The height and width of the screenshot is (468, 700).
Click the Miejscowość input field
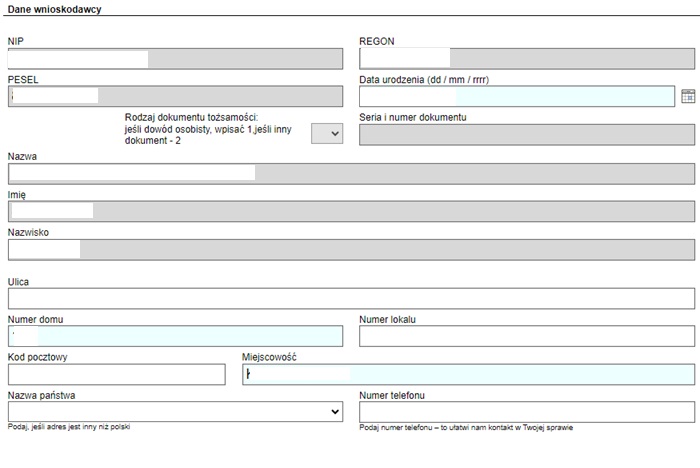pyautogui.click(x=468, y=374)
